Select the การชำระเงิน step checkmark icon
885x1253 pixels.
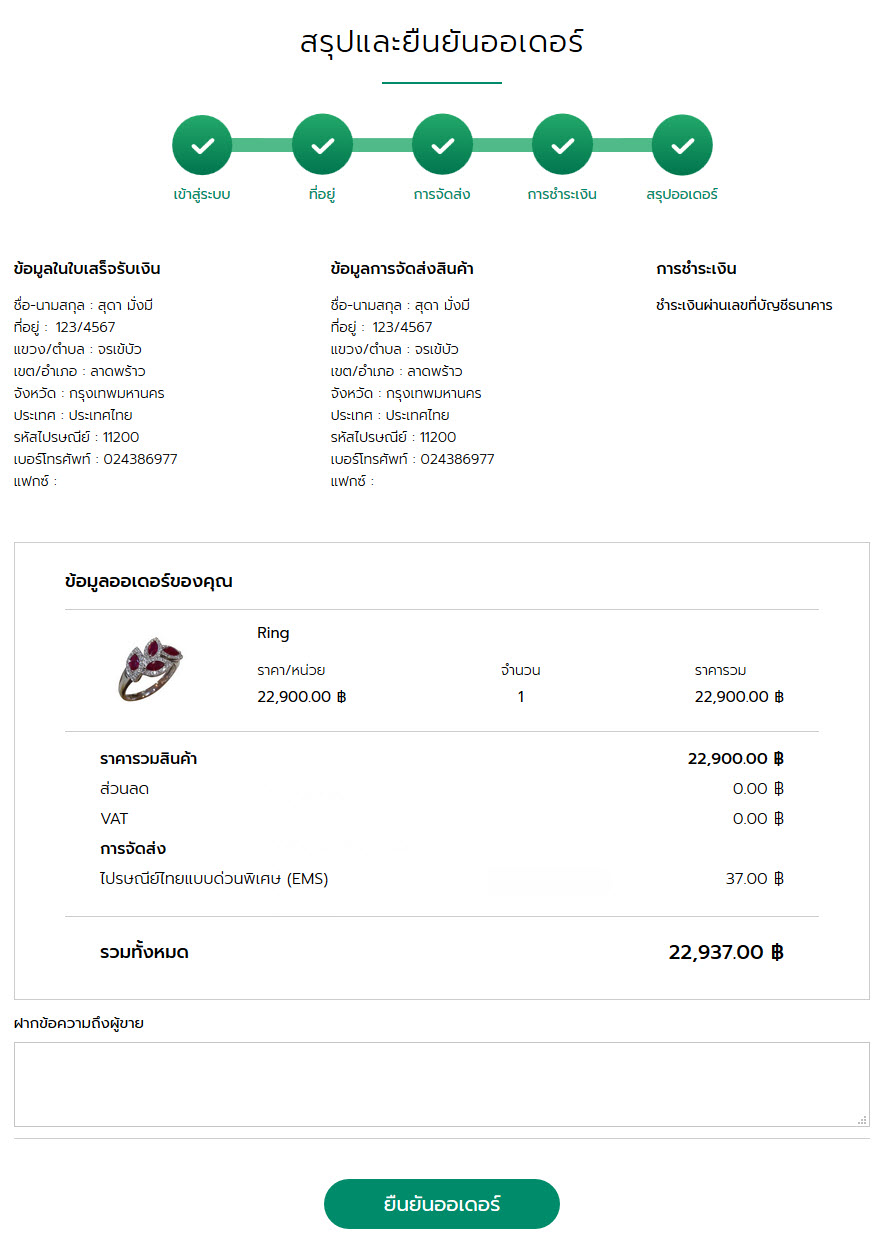(562, 145)
